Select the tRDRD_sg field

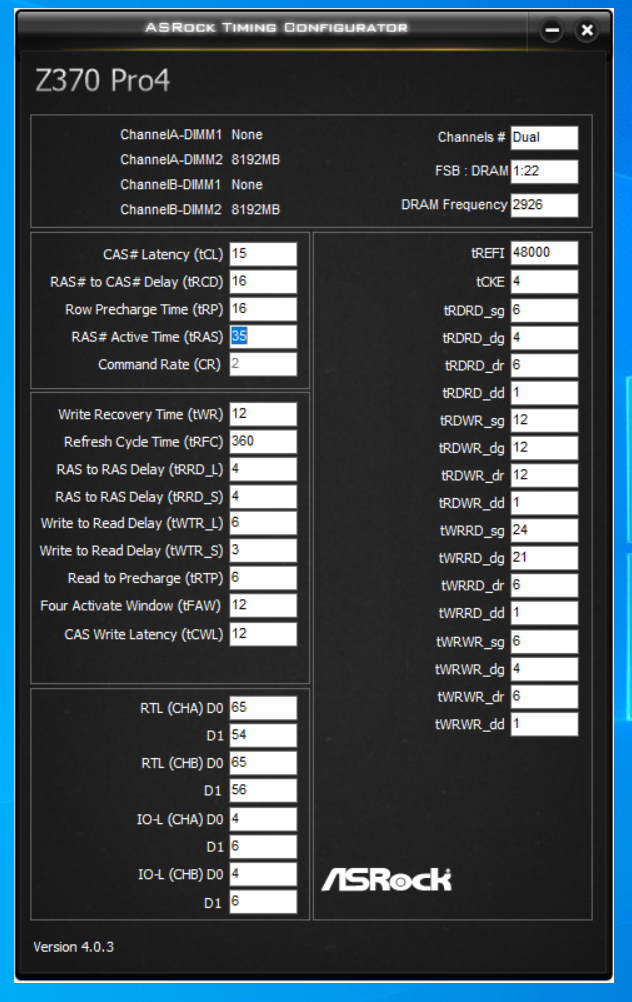tap(544, 310)
